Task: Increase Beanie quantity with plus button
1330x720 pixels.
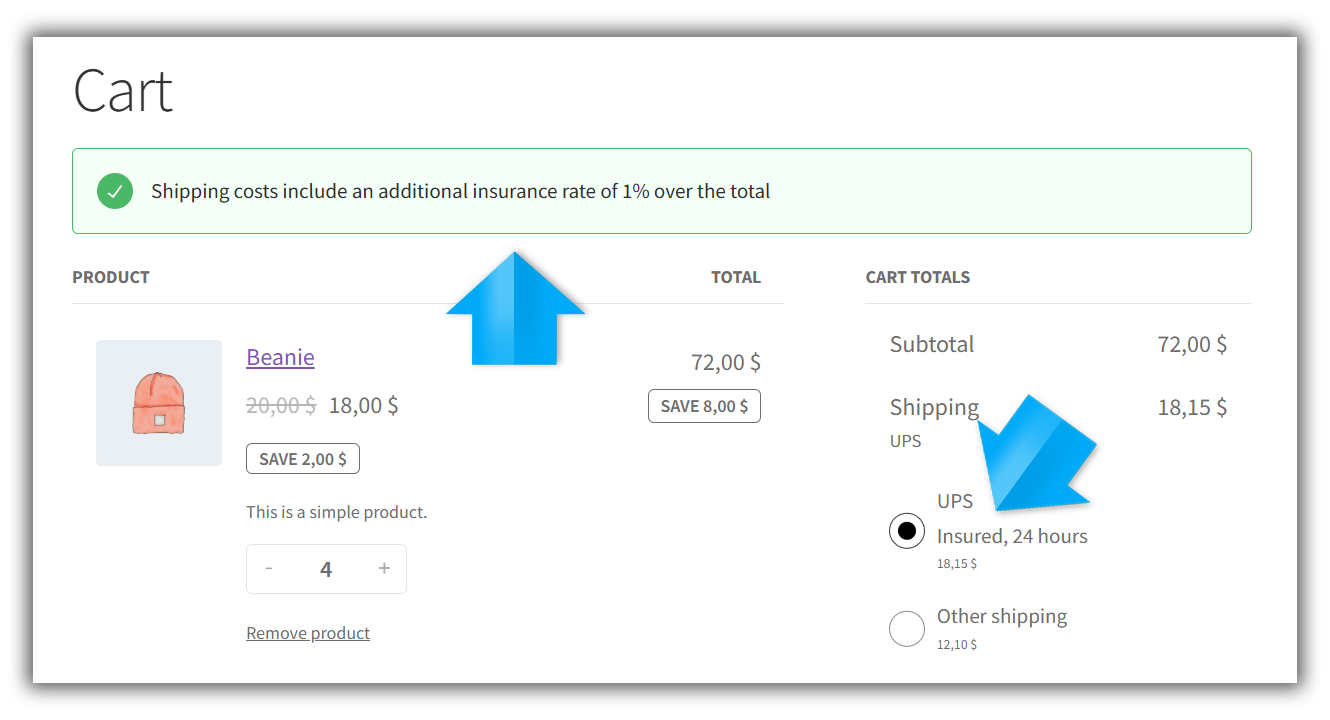Action: click(384, 569)
